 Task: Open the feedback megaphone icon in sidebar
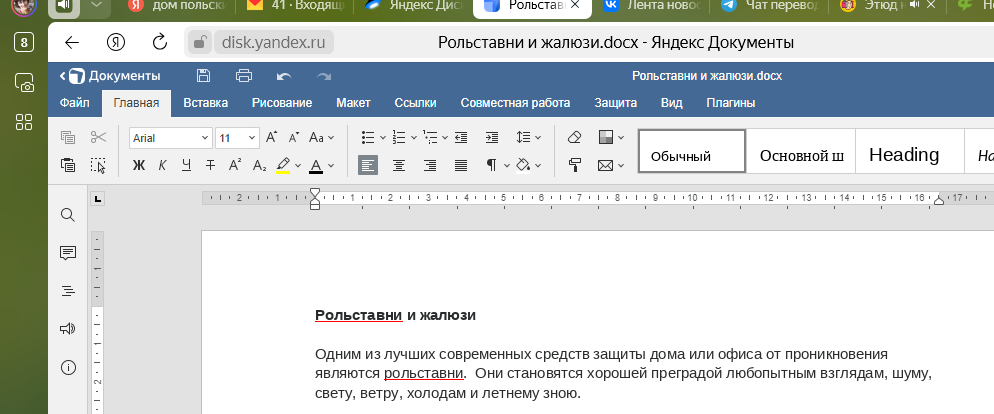[68, 329]
